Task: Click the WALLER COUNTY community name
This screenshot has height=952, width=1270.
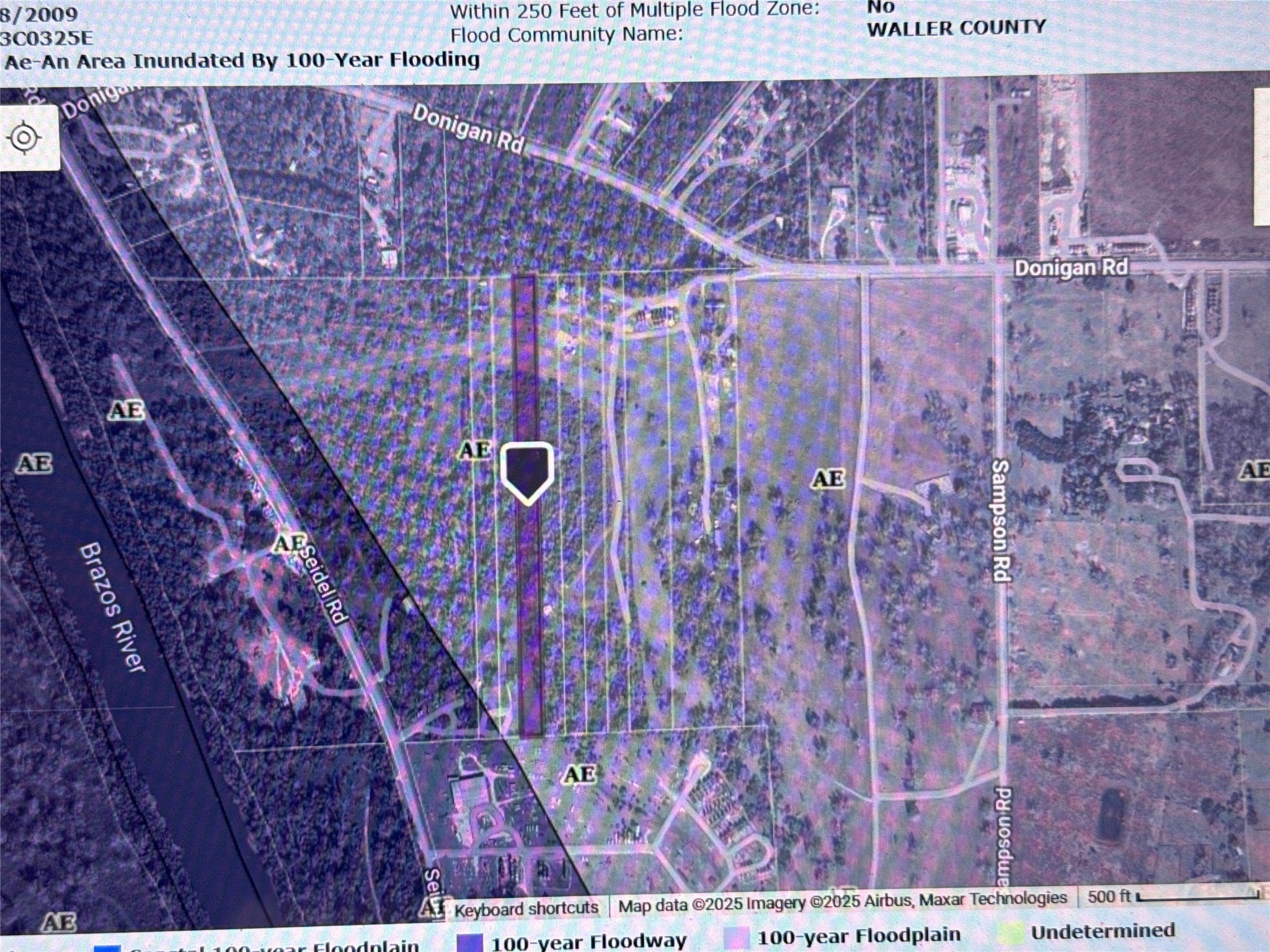Action: (956, 28)
